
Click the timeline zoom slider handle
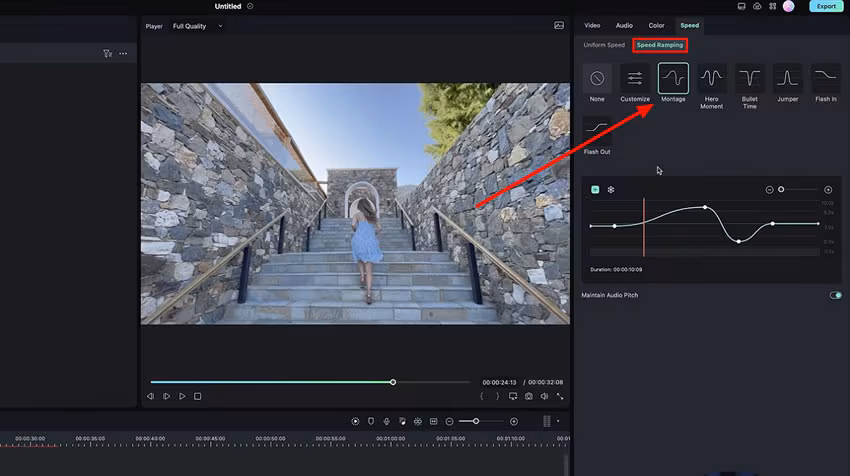pyautogui.click(x=475, y=421)
